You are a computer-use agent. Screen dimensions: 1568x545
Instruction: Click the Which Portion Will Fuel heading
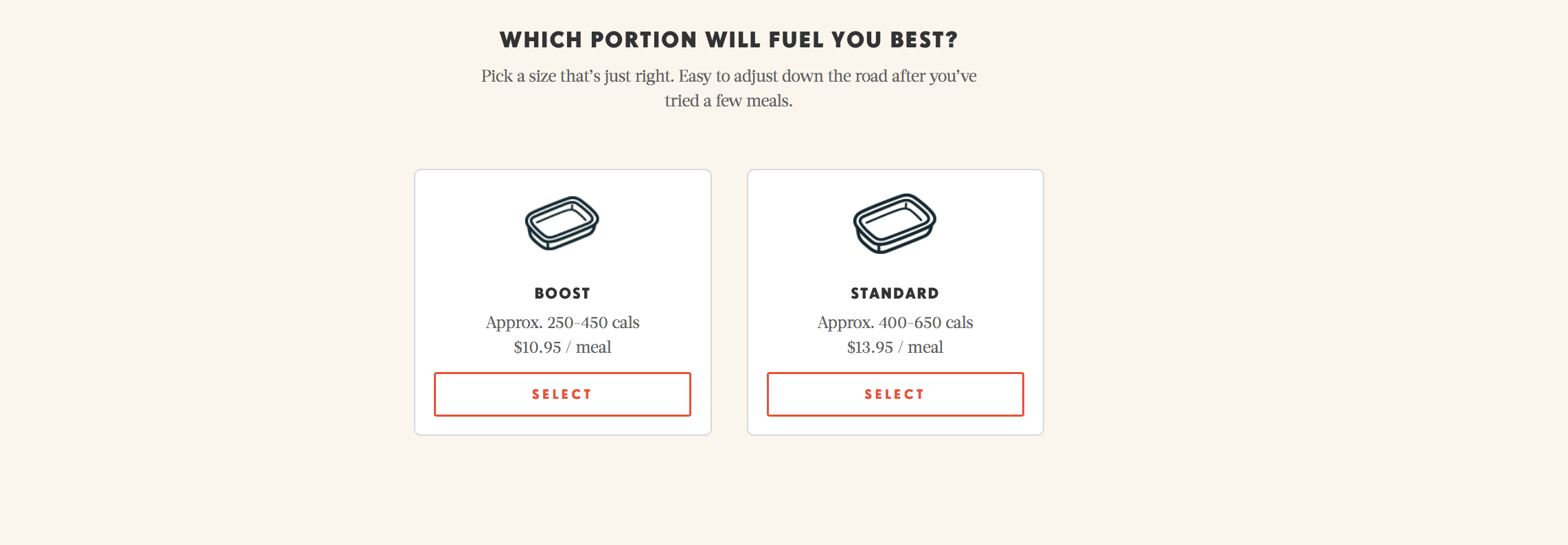coord(728,40)
